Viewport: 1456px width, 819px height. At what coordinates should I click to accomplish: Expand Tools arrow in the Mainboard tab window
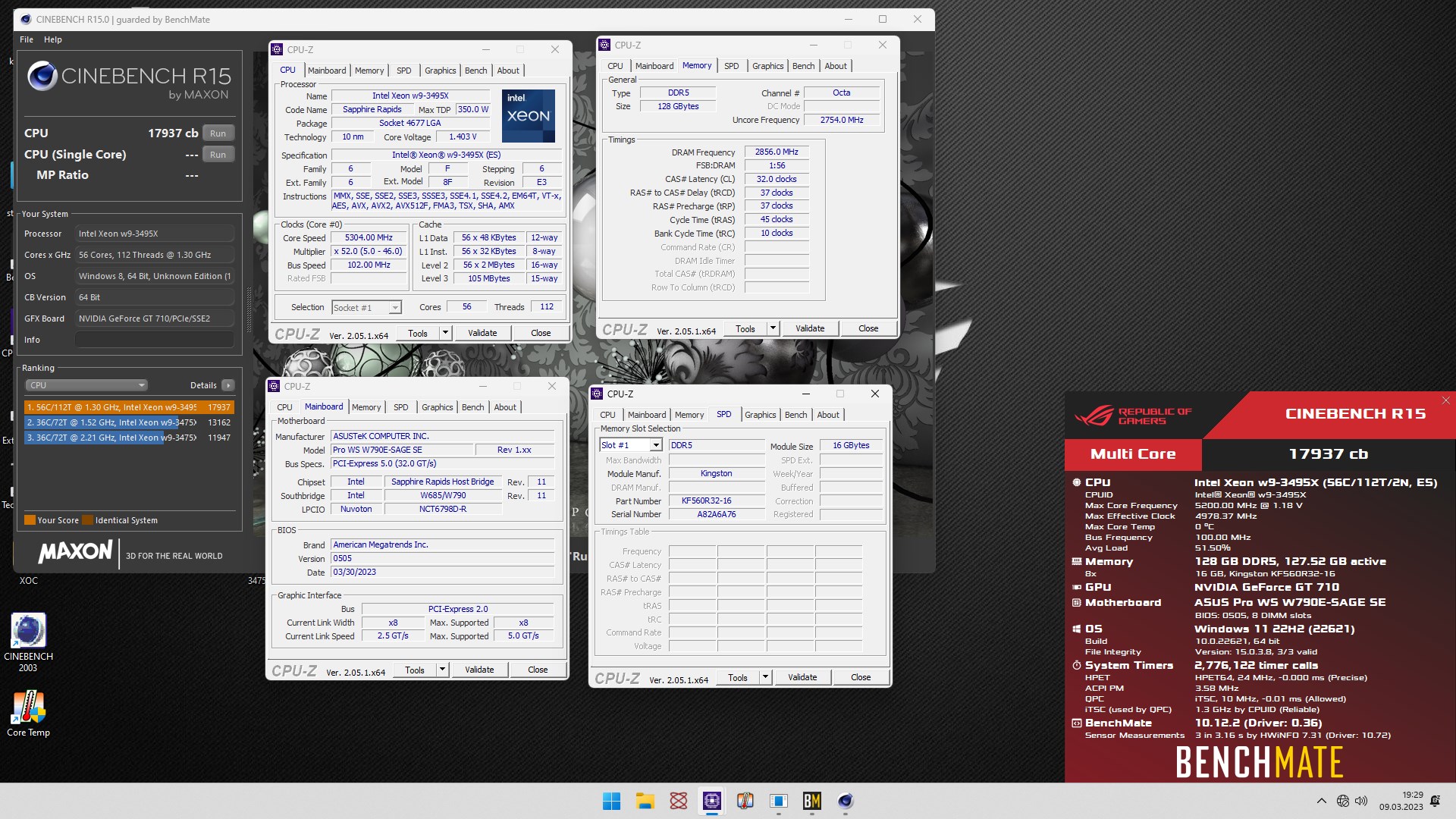(442, 670)
